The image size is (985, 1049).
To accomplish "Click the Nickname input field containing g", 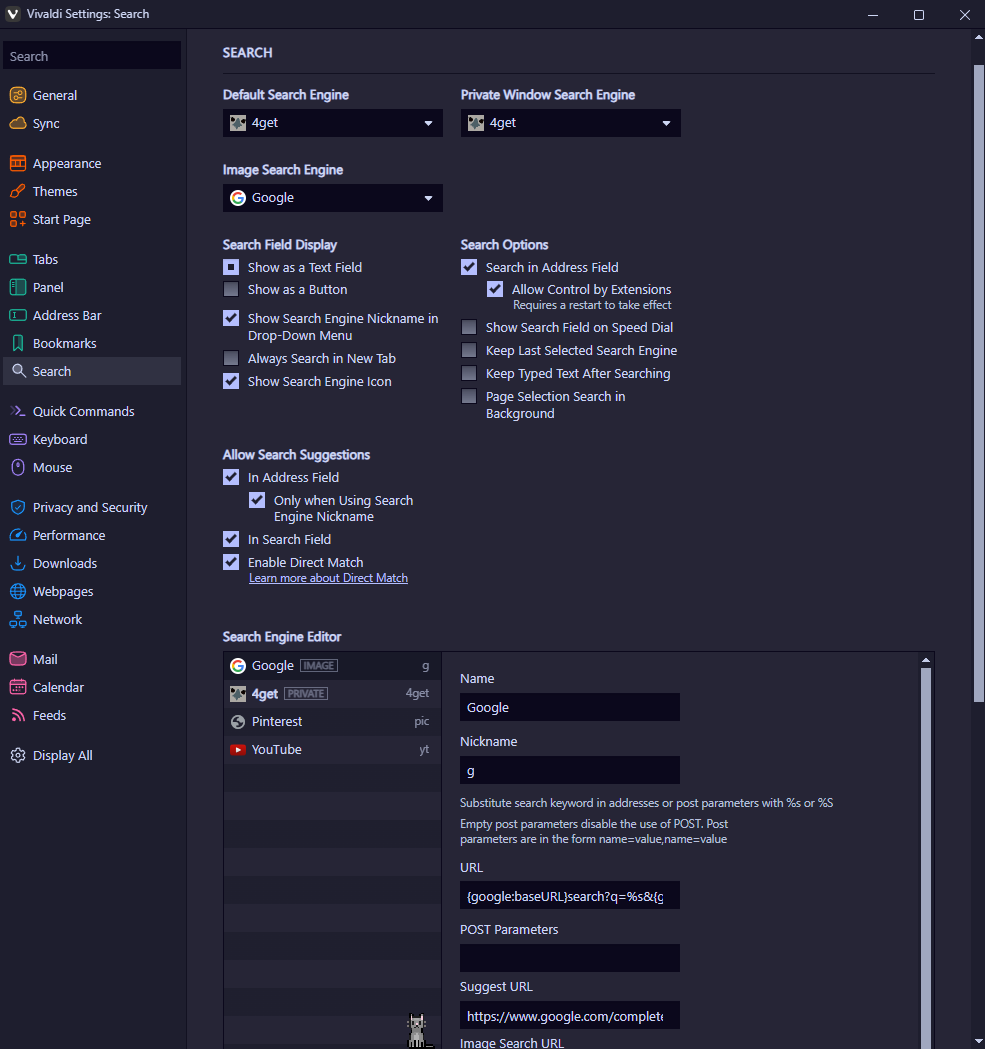I will pyautogui.click(x=569, y=770).
